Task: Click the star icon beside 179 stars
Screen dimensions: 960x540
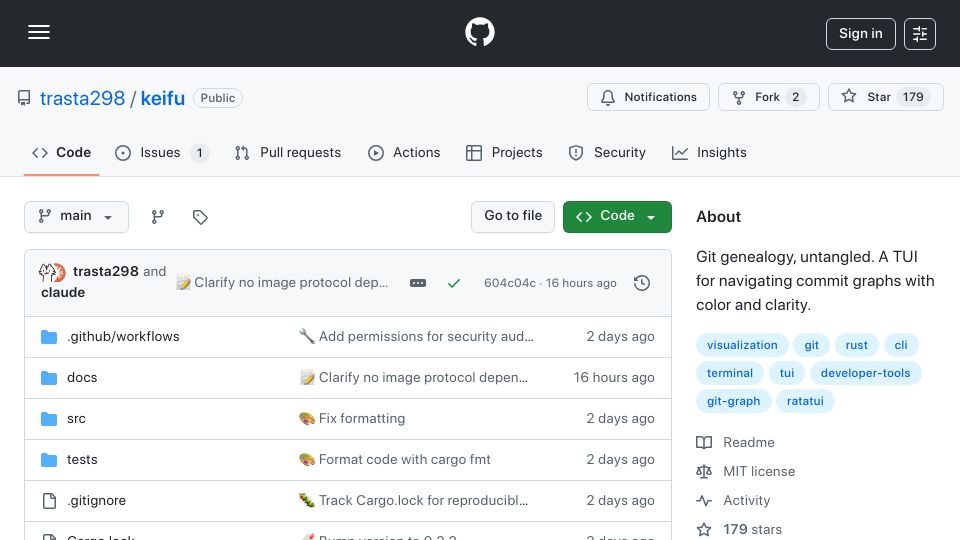Action: tap(704, 530)
